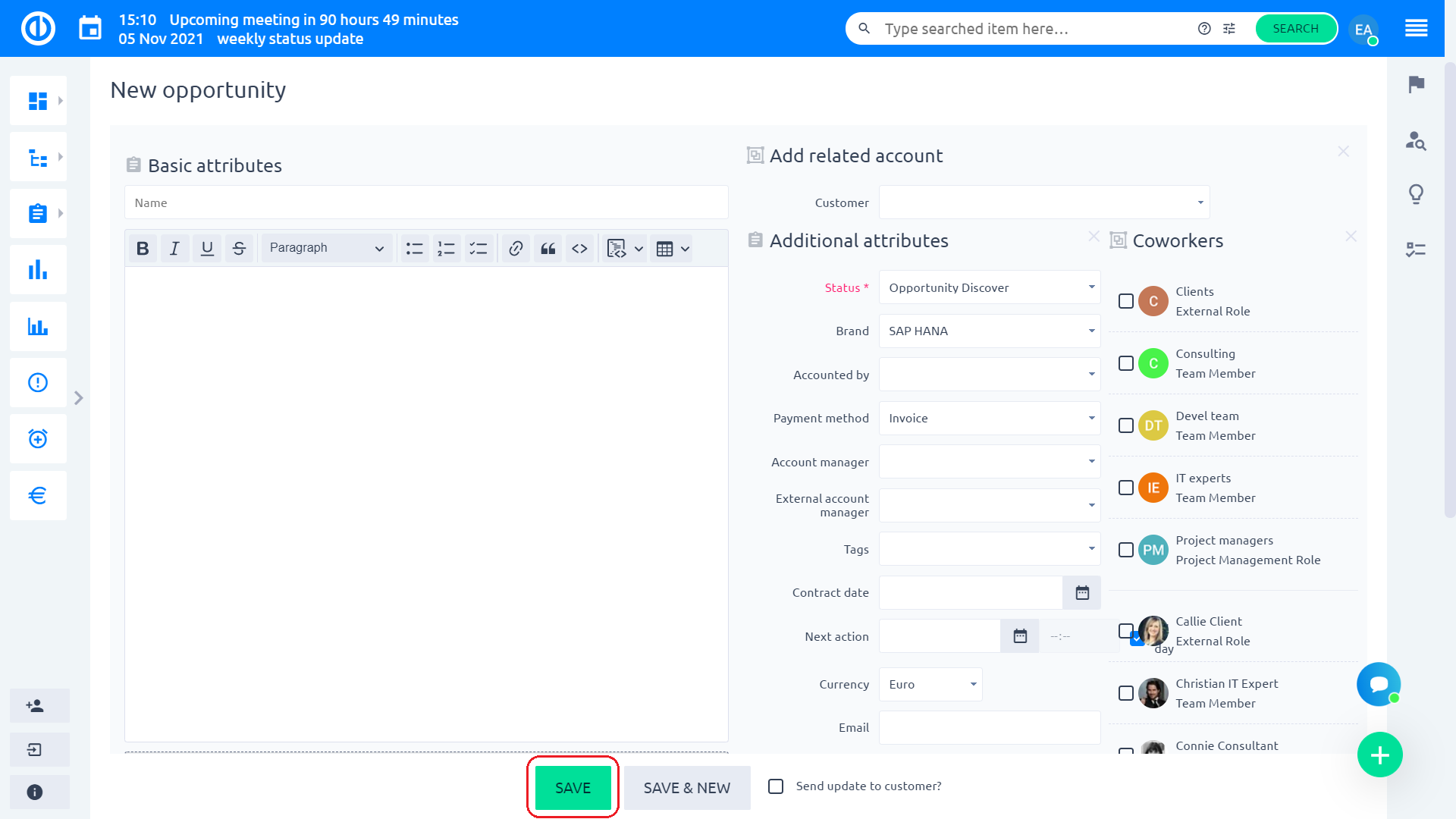
Task: Open the External account manager dropdown
Action: [990, 505]
